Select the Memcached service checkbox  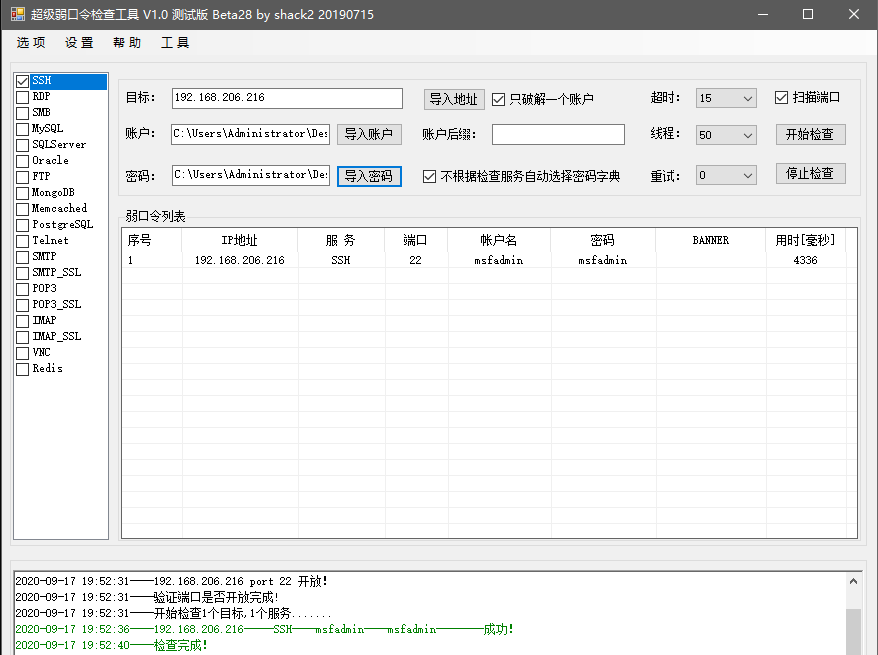(x=22, y=209)
